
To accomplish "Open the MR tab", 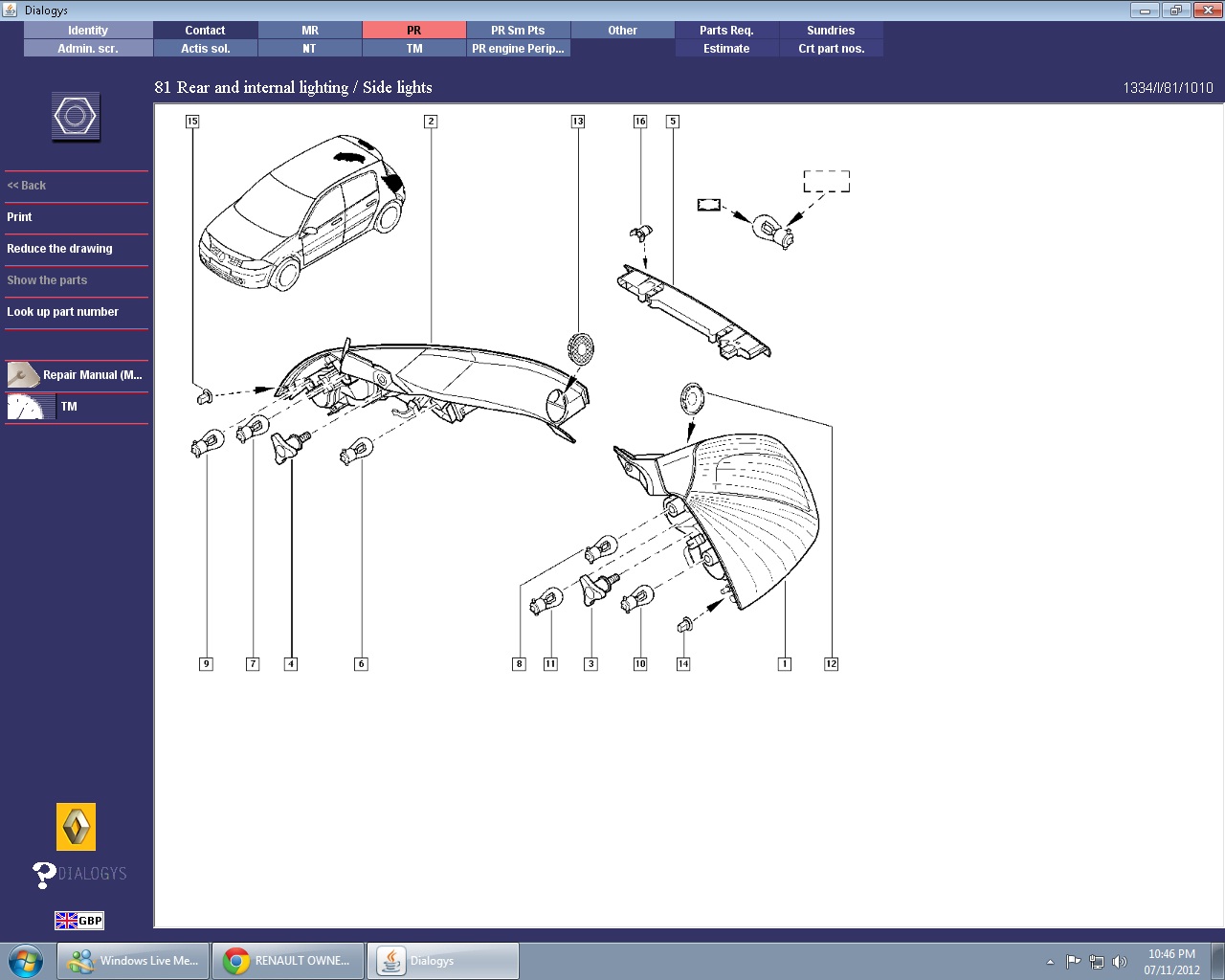I will tap(310, 31).
